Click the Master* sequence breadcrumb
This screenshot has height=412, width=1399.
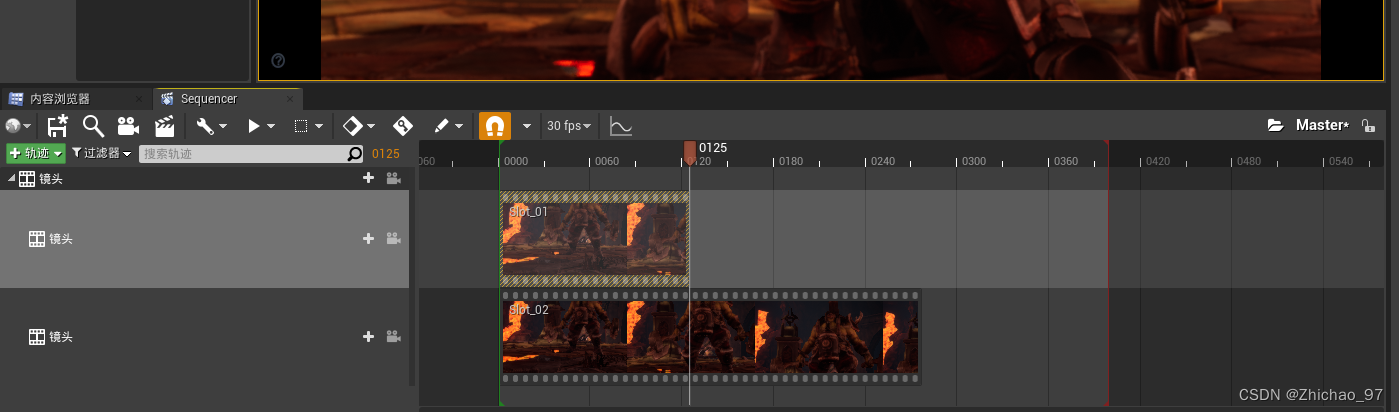coord(1322,125)
